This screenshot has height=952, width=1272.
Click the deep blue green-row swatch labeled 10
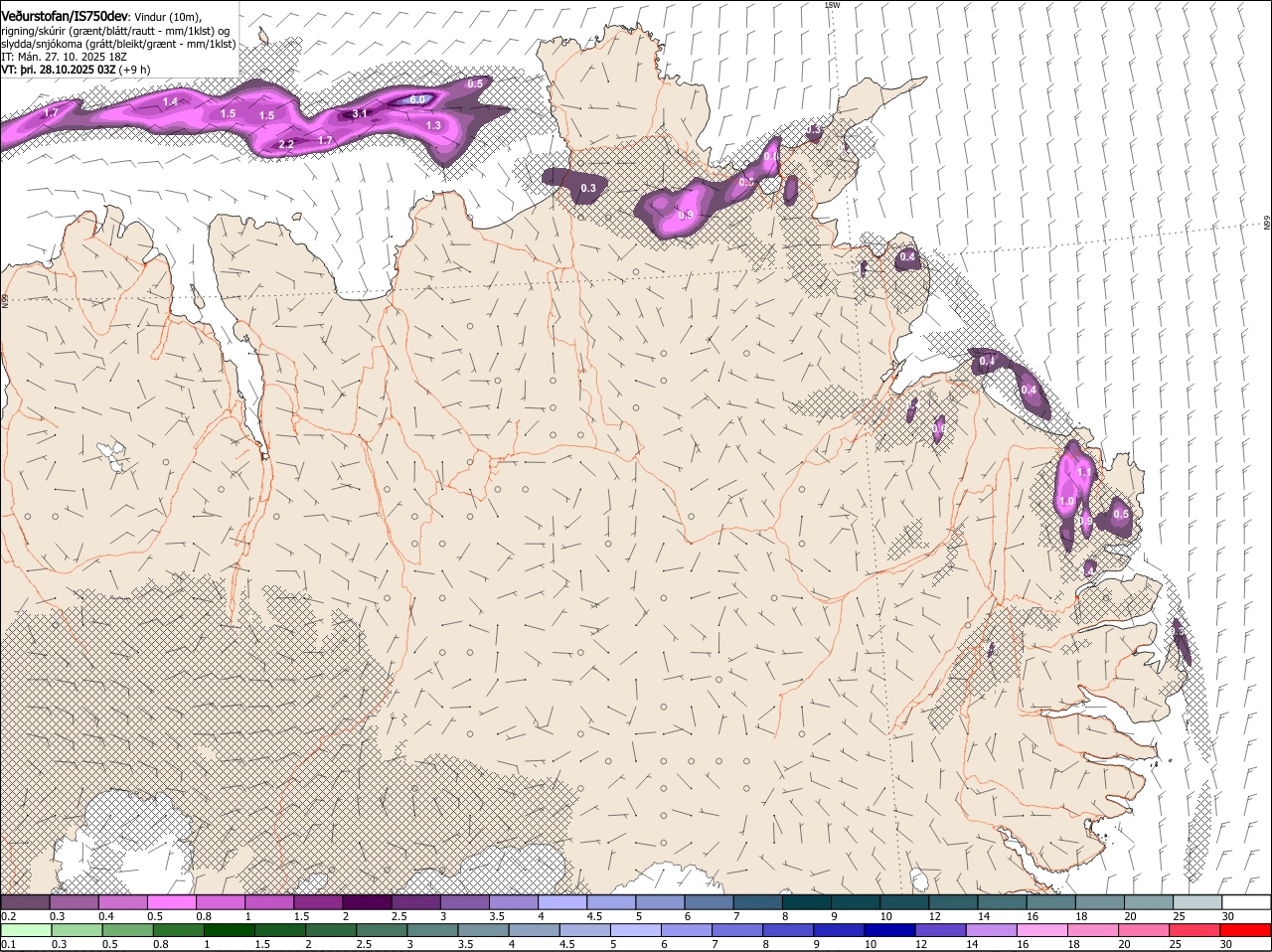(890, 931)
